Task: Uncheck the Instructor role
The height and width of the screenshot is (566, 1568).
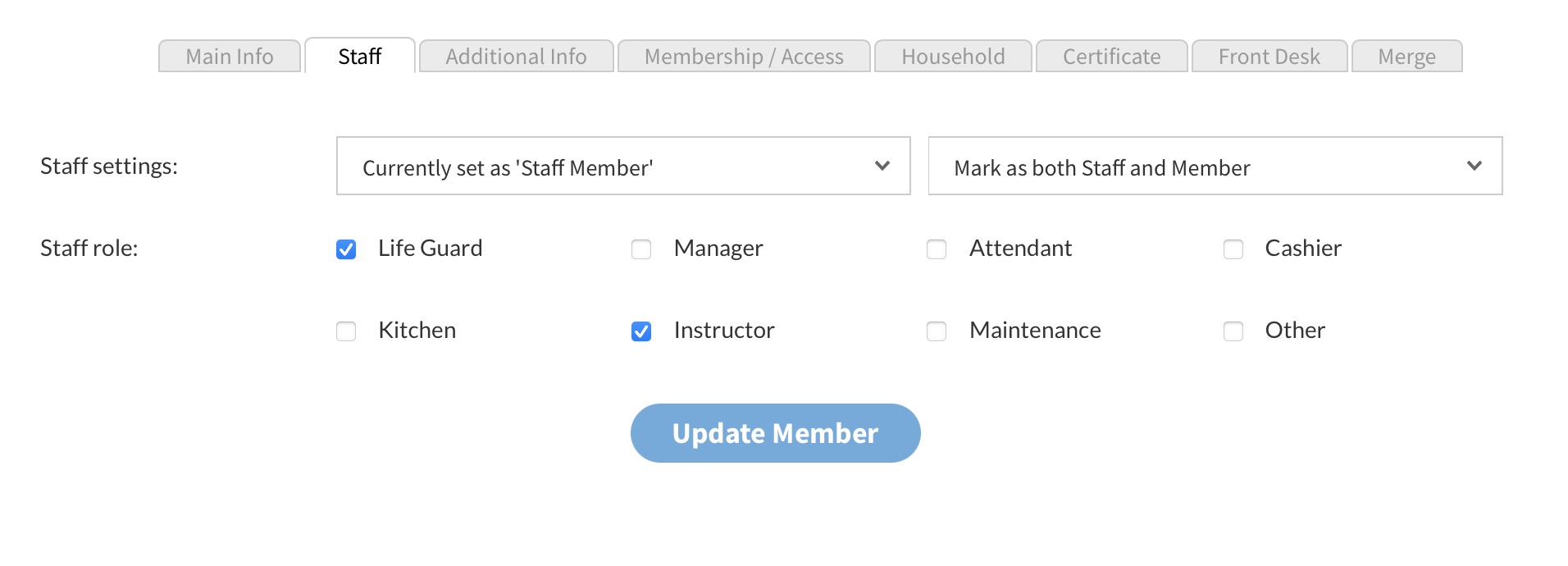Action: coord(641,331)
